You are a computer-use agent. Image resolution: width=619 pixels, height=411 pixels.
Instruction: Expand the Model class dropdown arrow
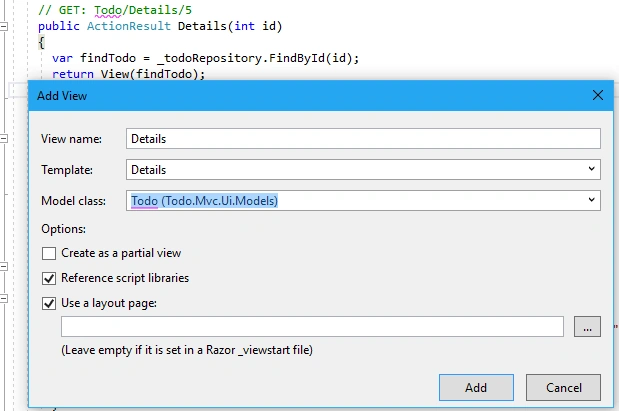(591, 200)
